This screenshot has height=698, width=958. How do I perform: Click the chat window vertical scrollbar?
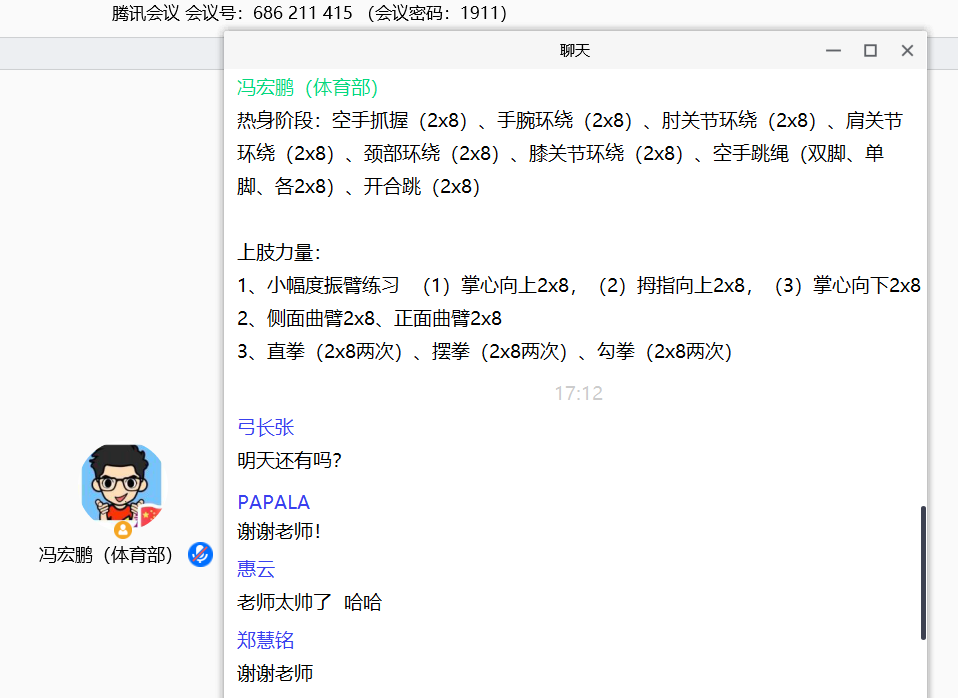(923, 573)
